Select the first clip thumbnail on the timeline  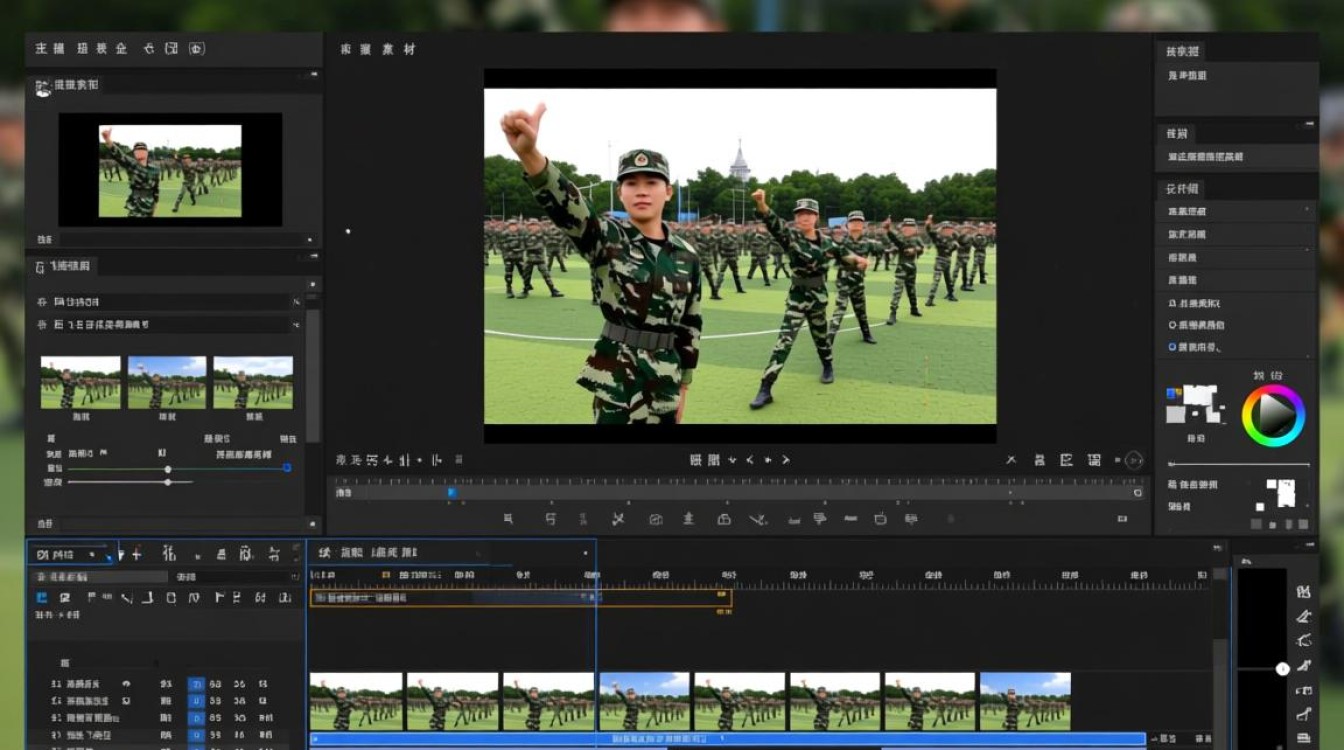click(356, 701)
